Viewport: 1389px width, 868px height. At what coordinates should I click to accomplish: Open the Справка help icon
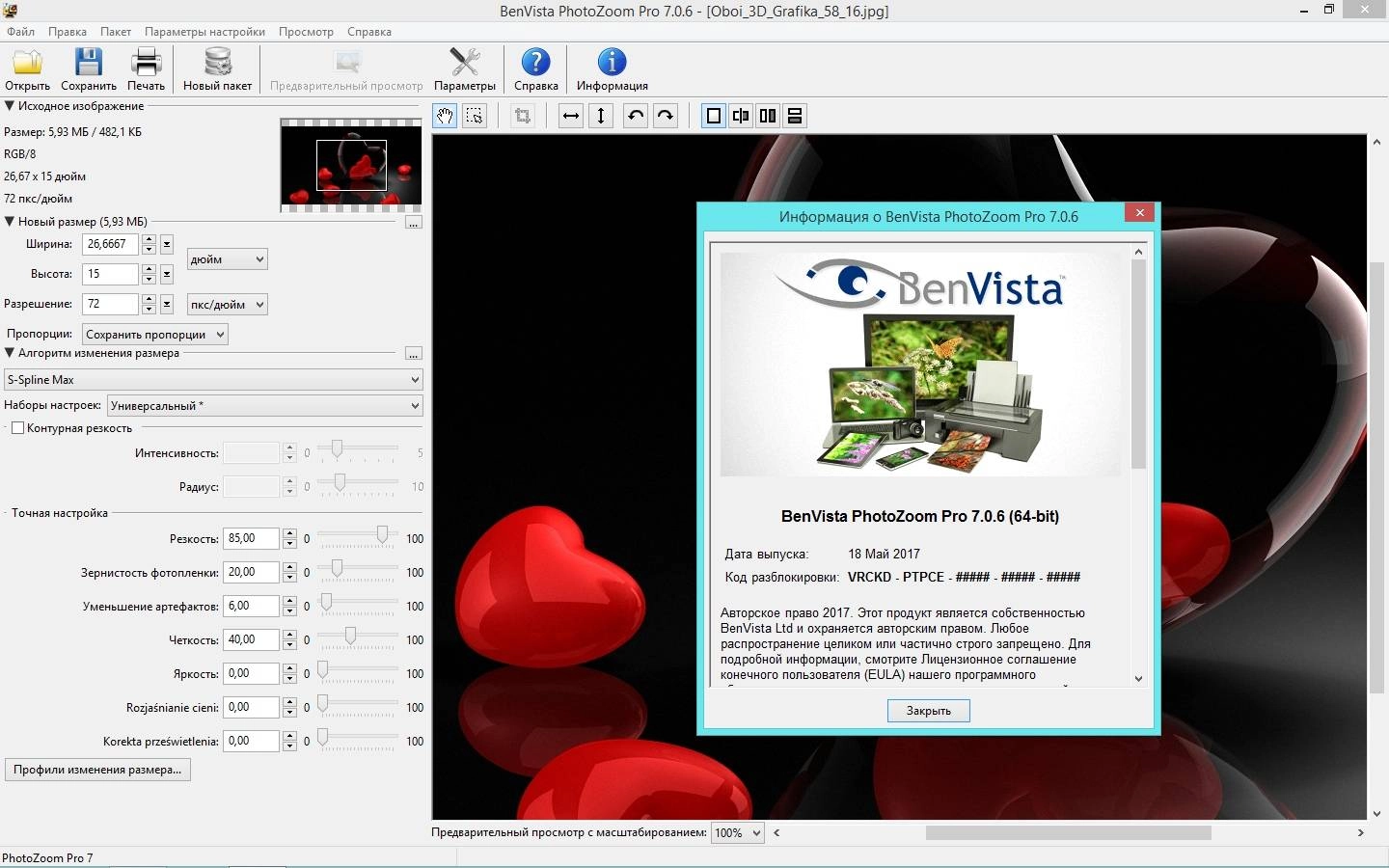pyautogui.click(x=536, y=69)
